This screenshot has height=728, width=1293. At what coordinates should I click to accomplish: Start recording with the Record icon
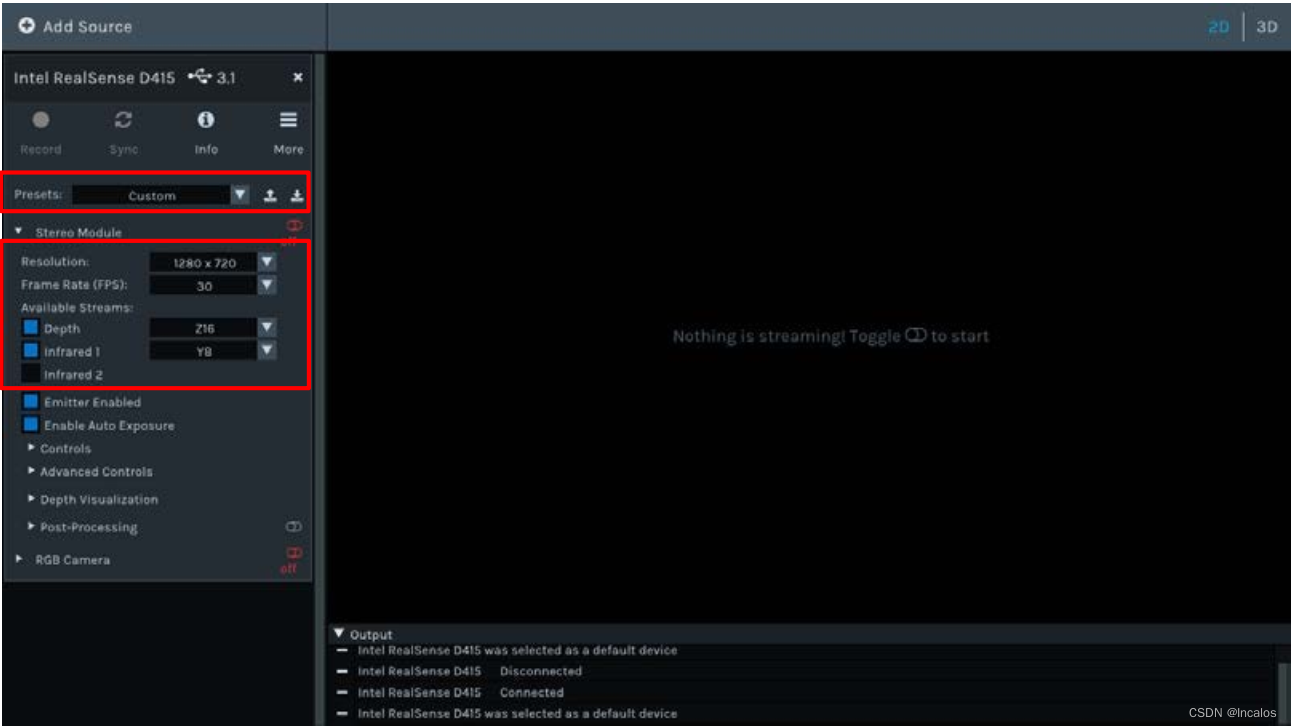pos(40,120)
